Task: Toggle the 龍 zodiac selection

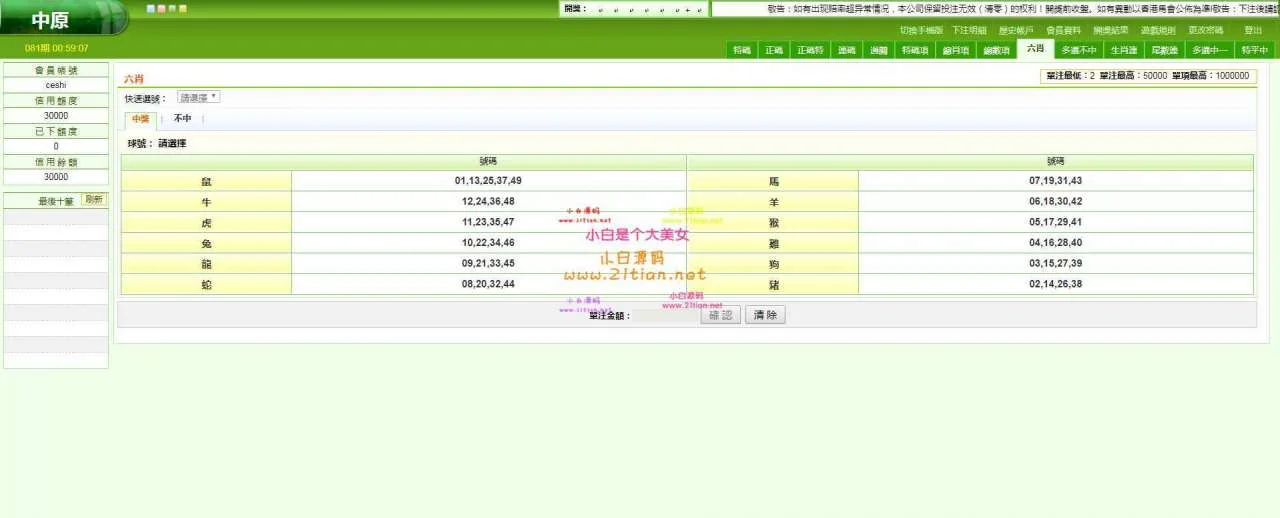Action: (x=206, y=264)
